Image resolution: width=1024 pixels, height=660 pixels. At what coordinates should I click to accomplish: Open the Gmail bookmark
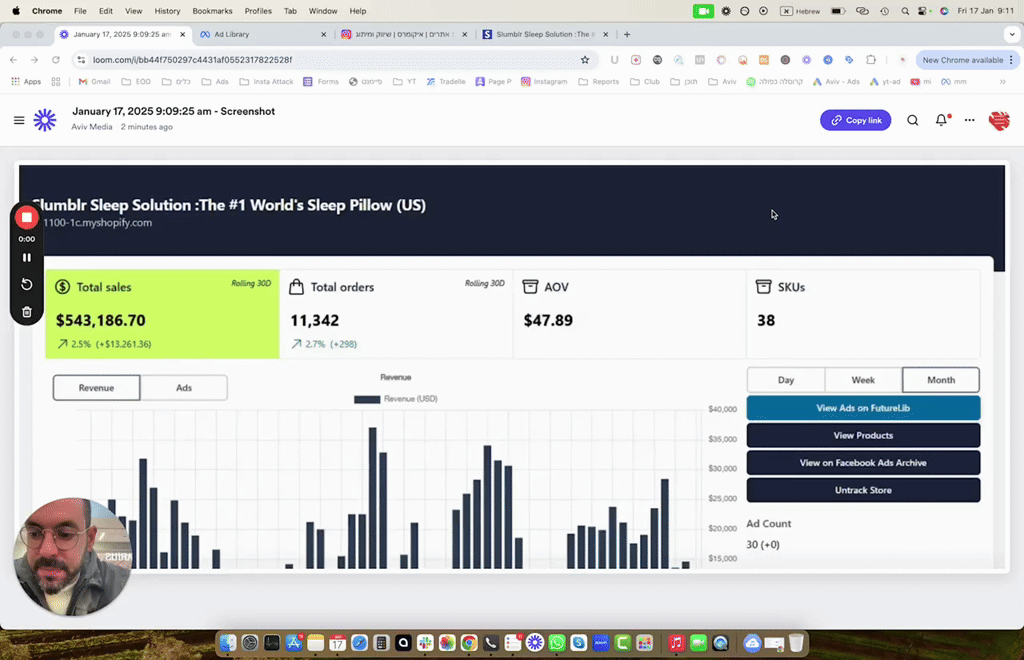94,82
